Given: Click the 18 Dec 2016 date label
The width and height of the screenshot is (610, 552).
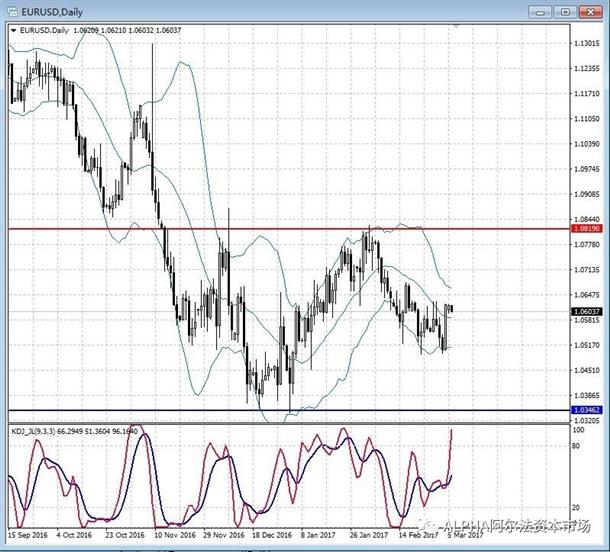Looking at the screenshot, I should click(x=272, y=535).
